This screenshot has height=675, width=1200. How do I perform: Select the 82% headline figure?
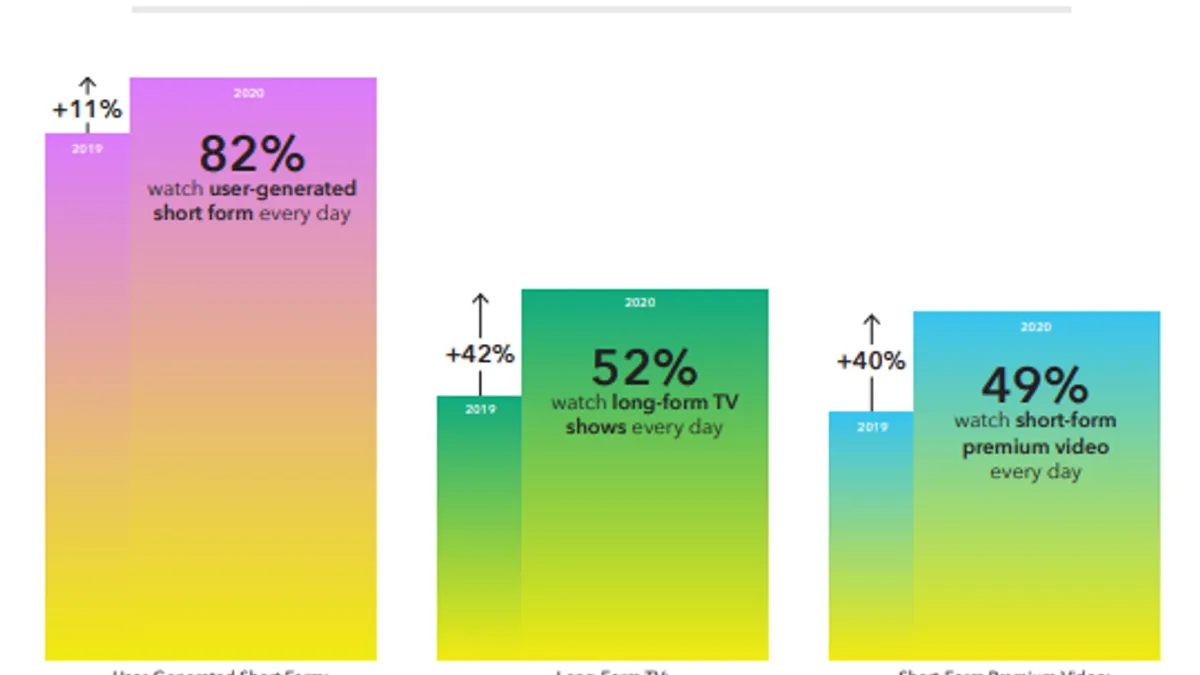point(251,153)
